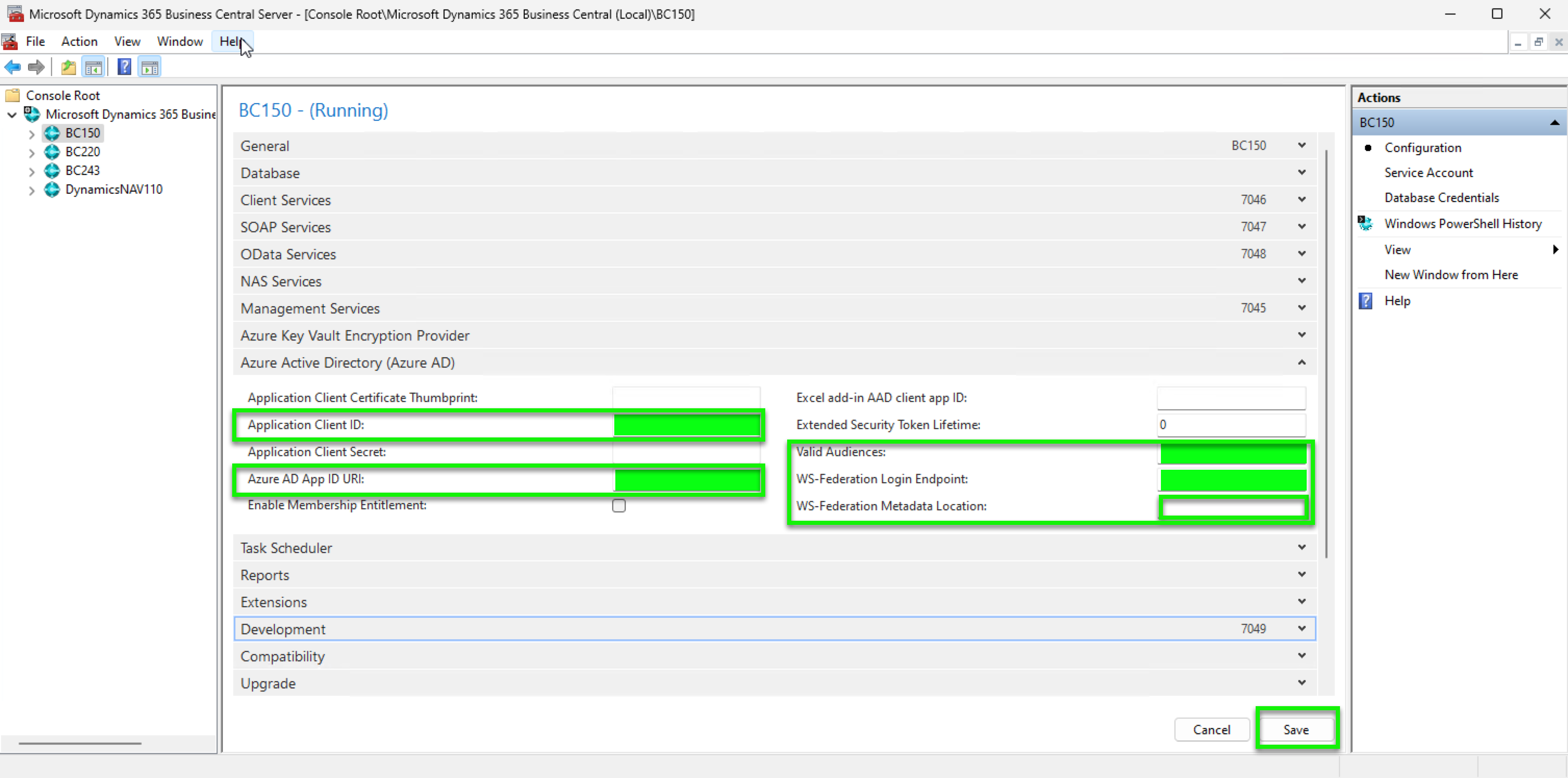Collapse the Microsoft Dynamics 365 tree node
The width and height of the screenshot is (1568, 778).
11,115
